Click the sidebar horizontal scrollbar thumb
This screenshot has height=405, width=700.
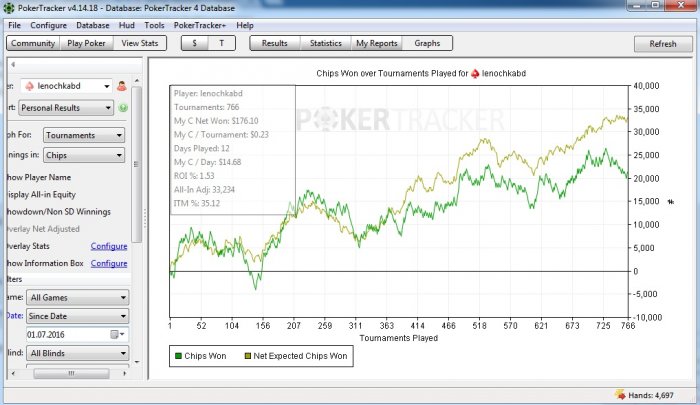pyautogui.click(x=71, y=373)
